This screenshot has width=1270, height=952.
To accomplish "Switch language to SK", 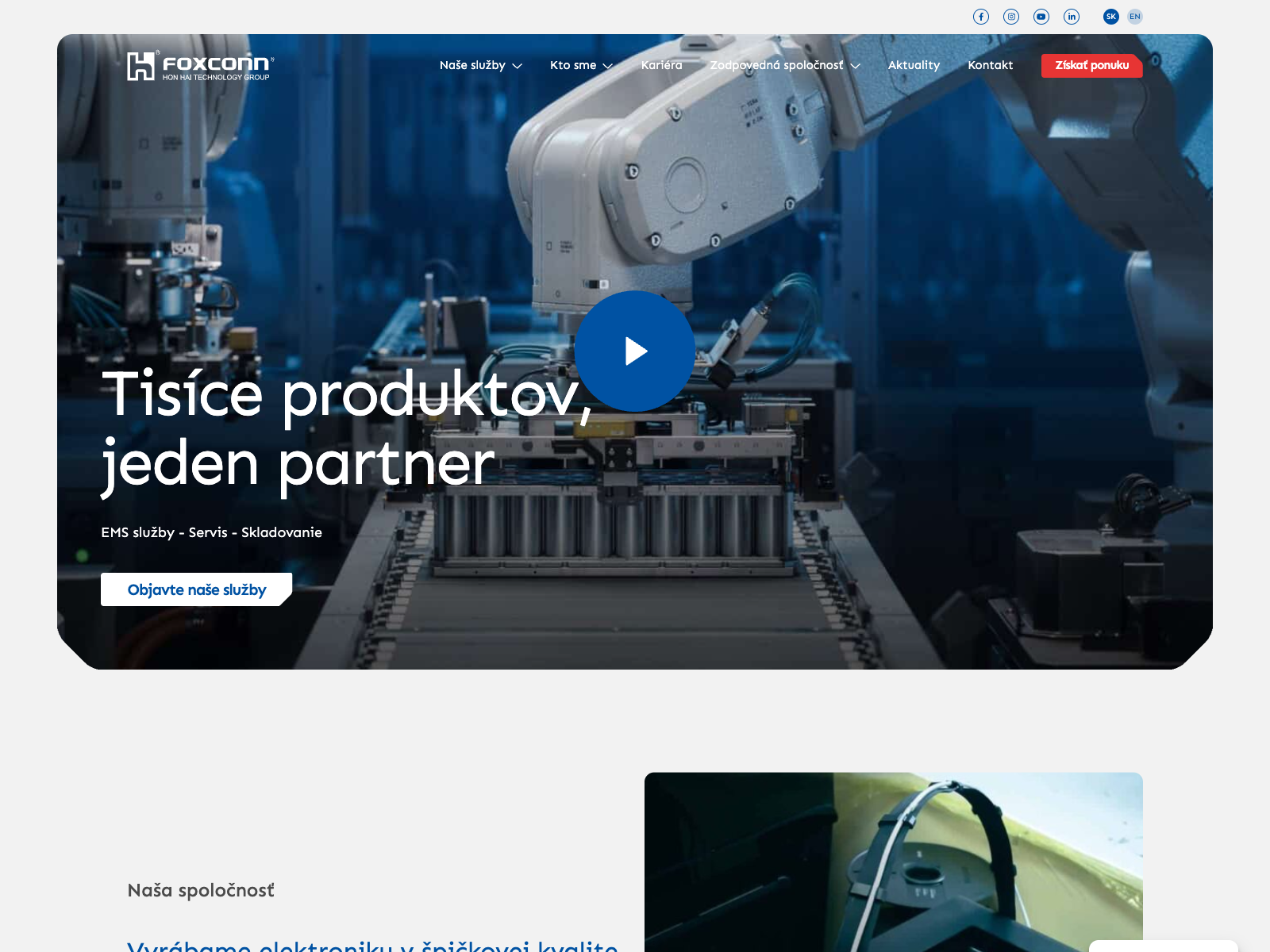I will coord(1111,17).
